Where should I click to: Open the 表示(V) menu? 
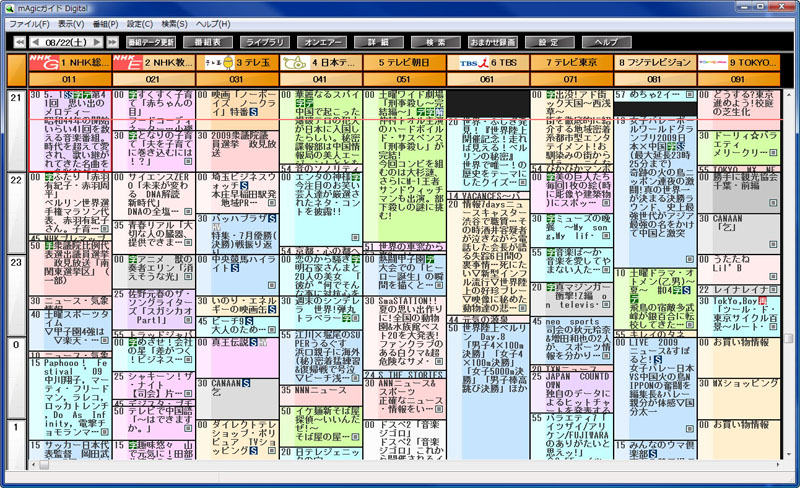pyautogui.click(x=71, y=24)
